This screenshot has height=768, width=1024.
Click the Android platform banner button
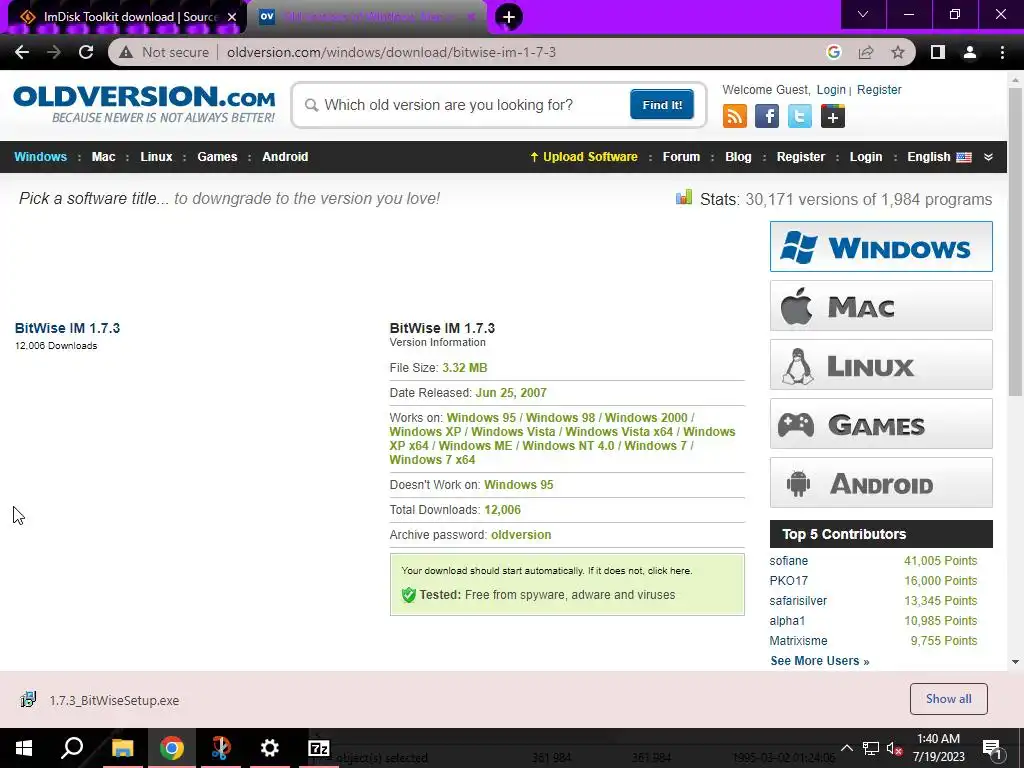(881, 483)
